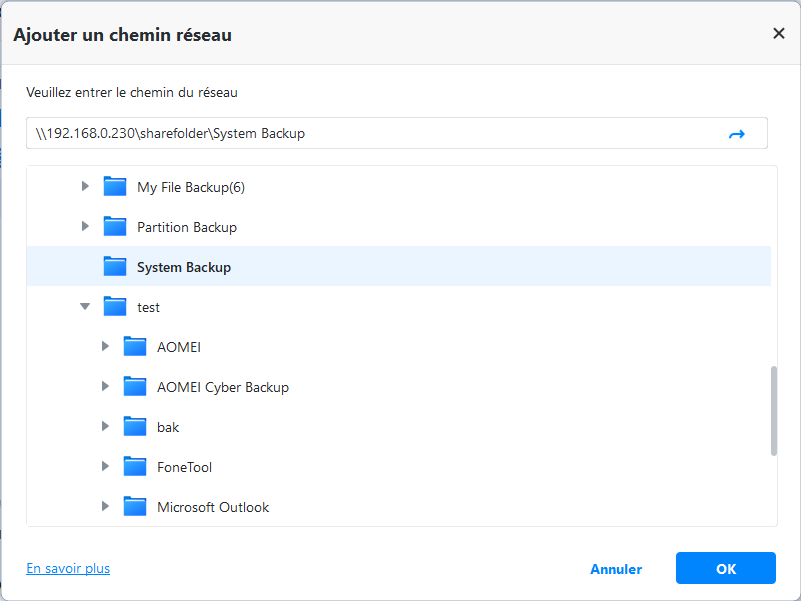Click the blue go-to-path arrow icon
This screenshot has width=801, height=601.
coord(736,134)
